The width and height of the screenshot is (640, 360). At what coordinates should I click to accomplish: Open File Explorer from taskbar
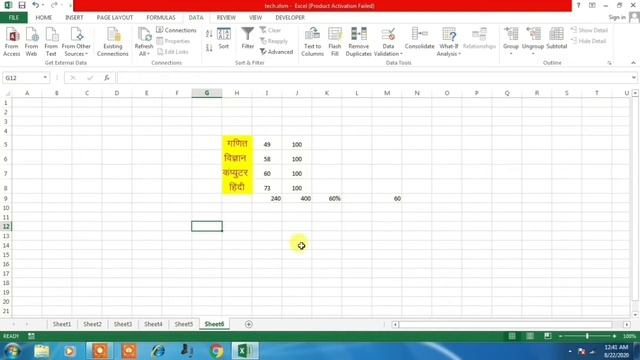(x=41, y=351)
